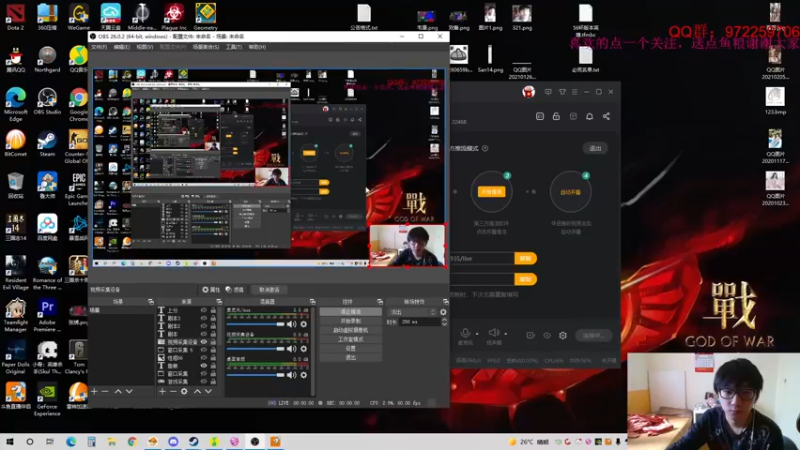The image size is (800, 450).
Task: Click 设置 button in OBS controls
Action: 351,348
